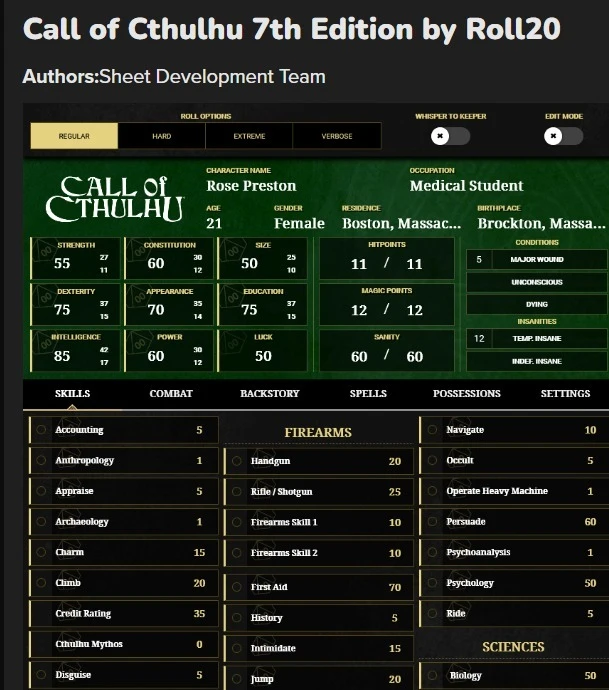This screenshot has width=609, height=690.
Task: Toggle Edit Mode switch
Action: click(563, 136)
